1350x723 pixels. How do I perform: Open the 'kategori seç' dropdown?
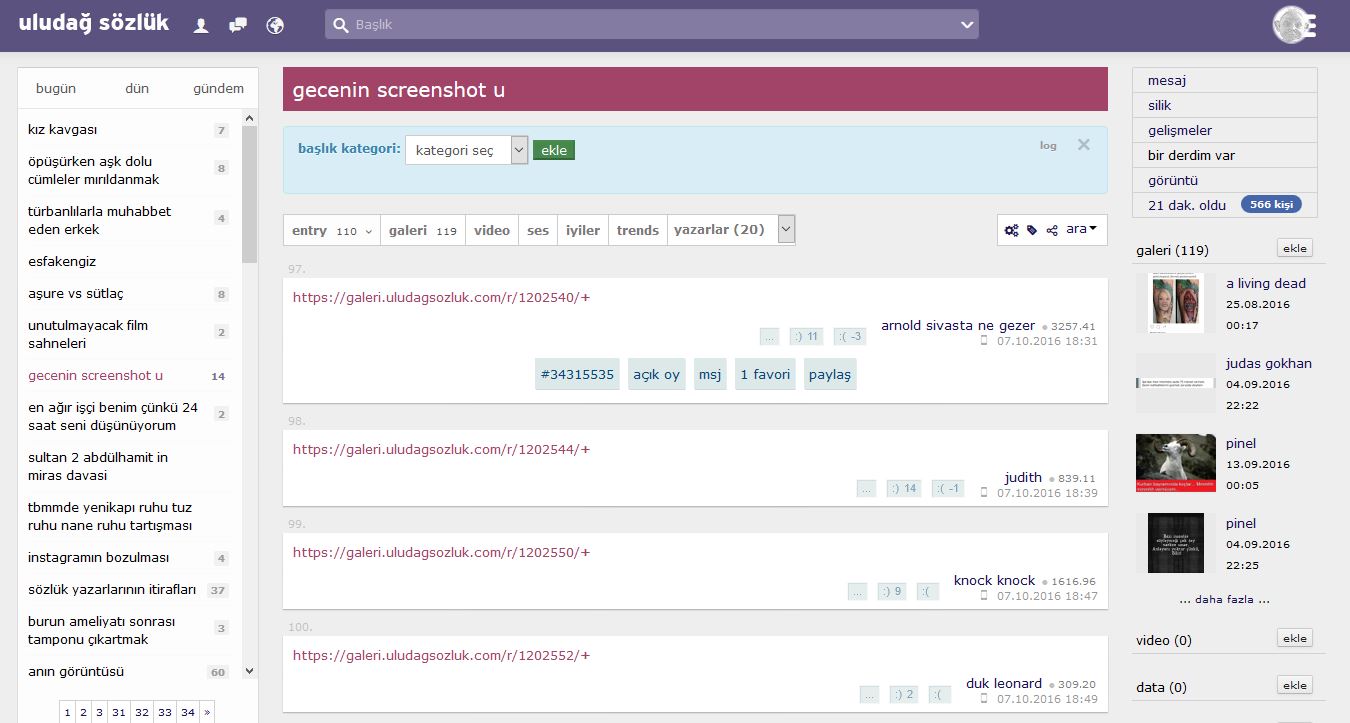point(465,150)
